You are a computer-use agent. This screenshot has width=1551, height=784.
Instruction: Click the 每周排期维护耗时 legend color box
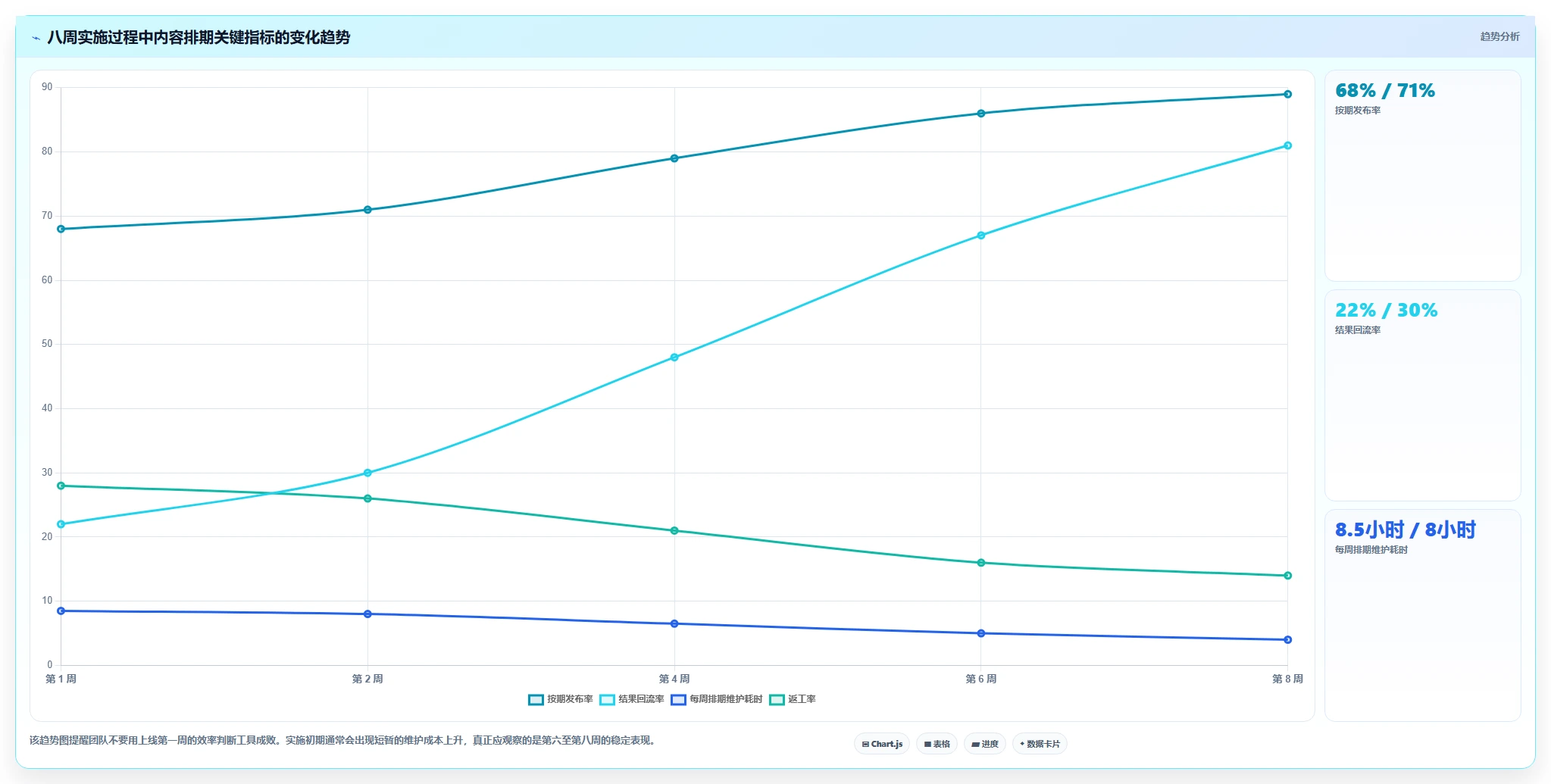[678, 699]
